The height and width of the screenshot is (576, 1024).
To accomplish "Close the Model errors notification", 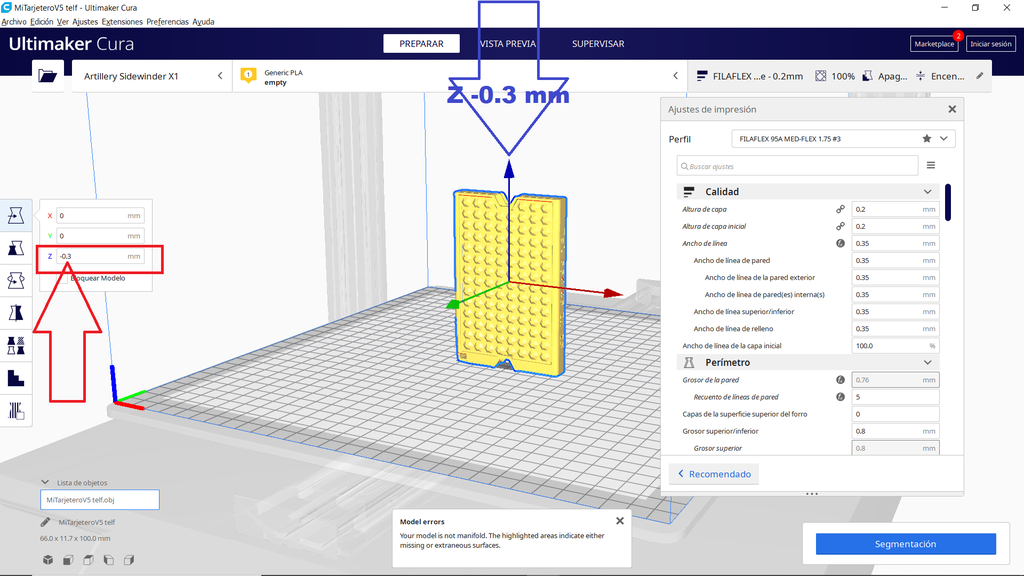I will [619, 521].
